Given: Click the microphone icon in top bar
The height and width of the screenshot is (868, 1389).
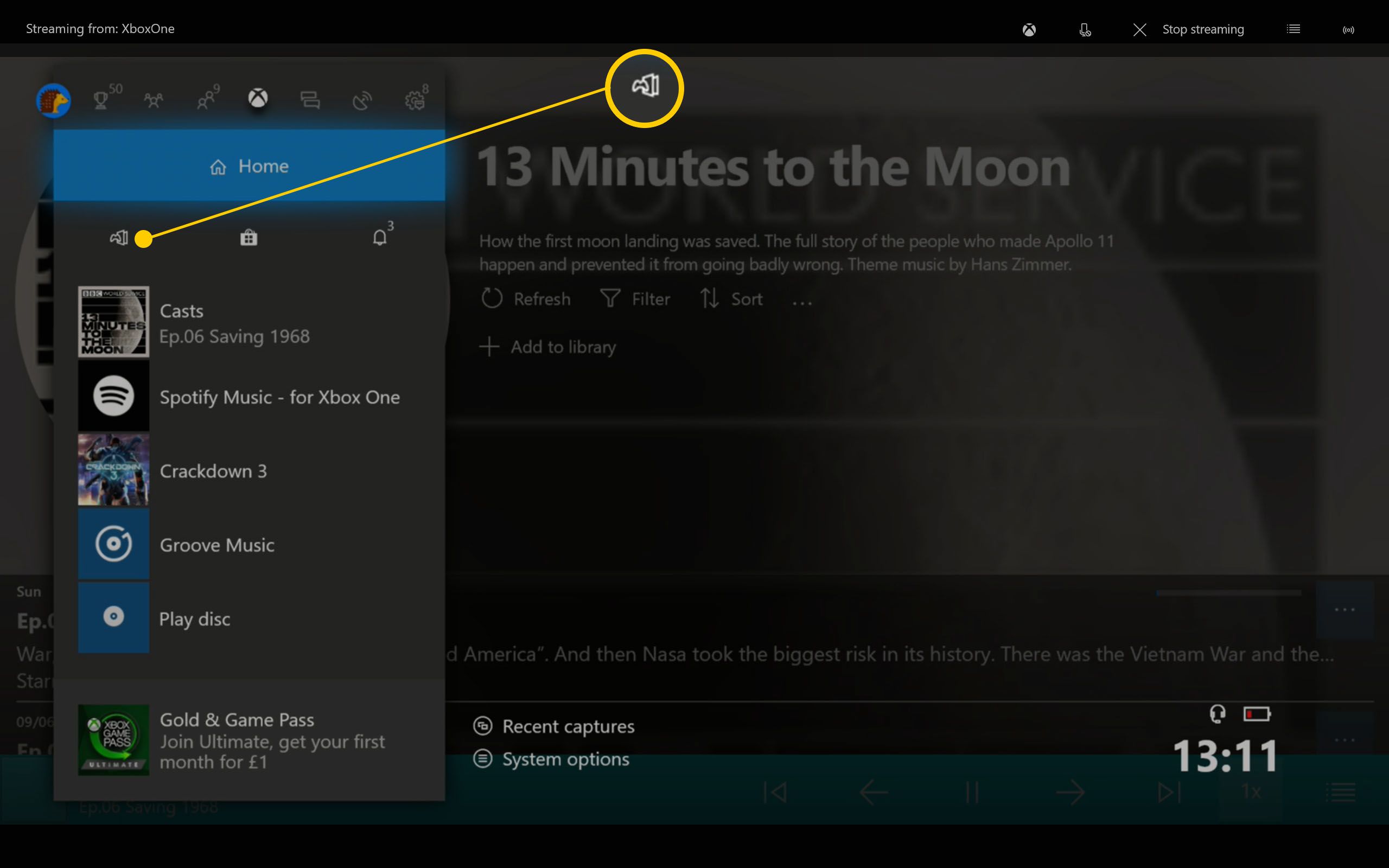Looking at the screenshot, I should (1084, 28).
